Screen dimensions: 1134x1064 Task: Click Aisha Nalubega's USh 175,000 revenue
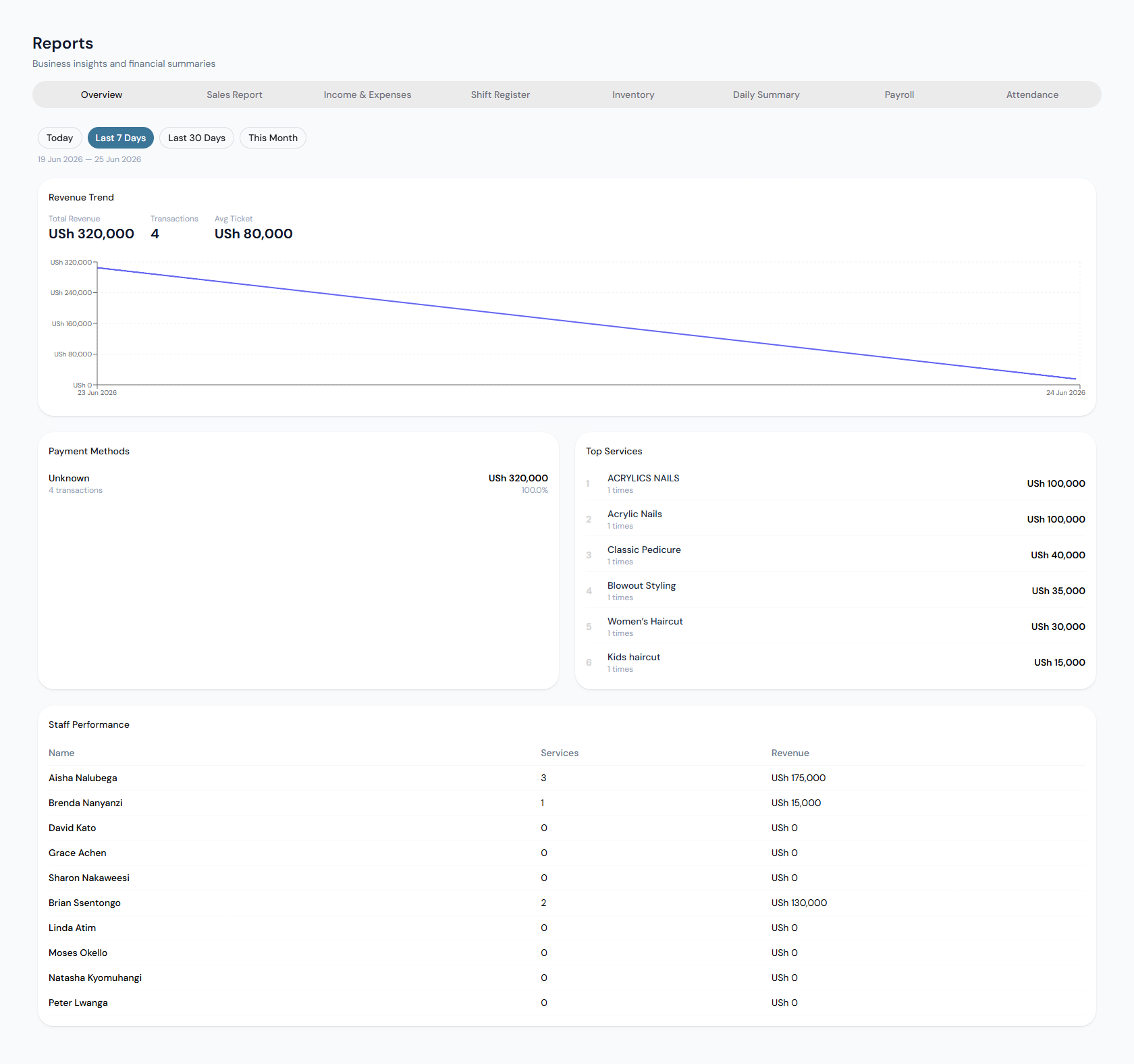click(799, 778)
